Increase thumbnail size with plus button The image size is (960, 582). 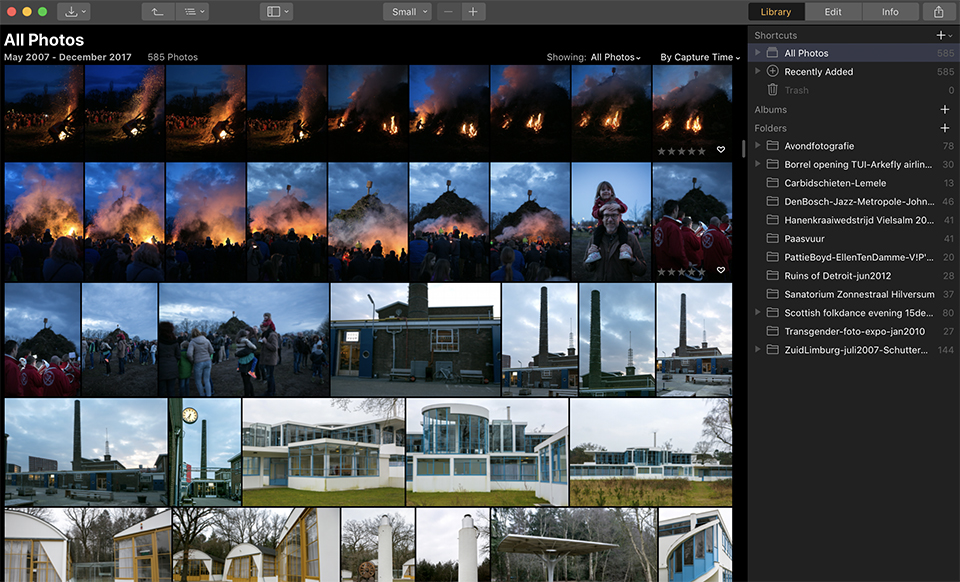473,12
